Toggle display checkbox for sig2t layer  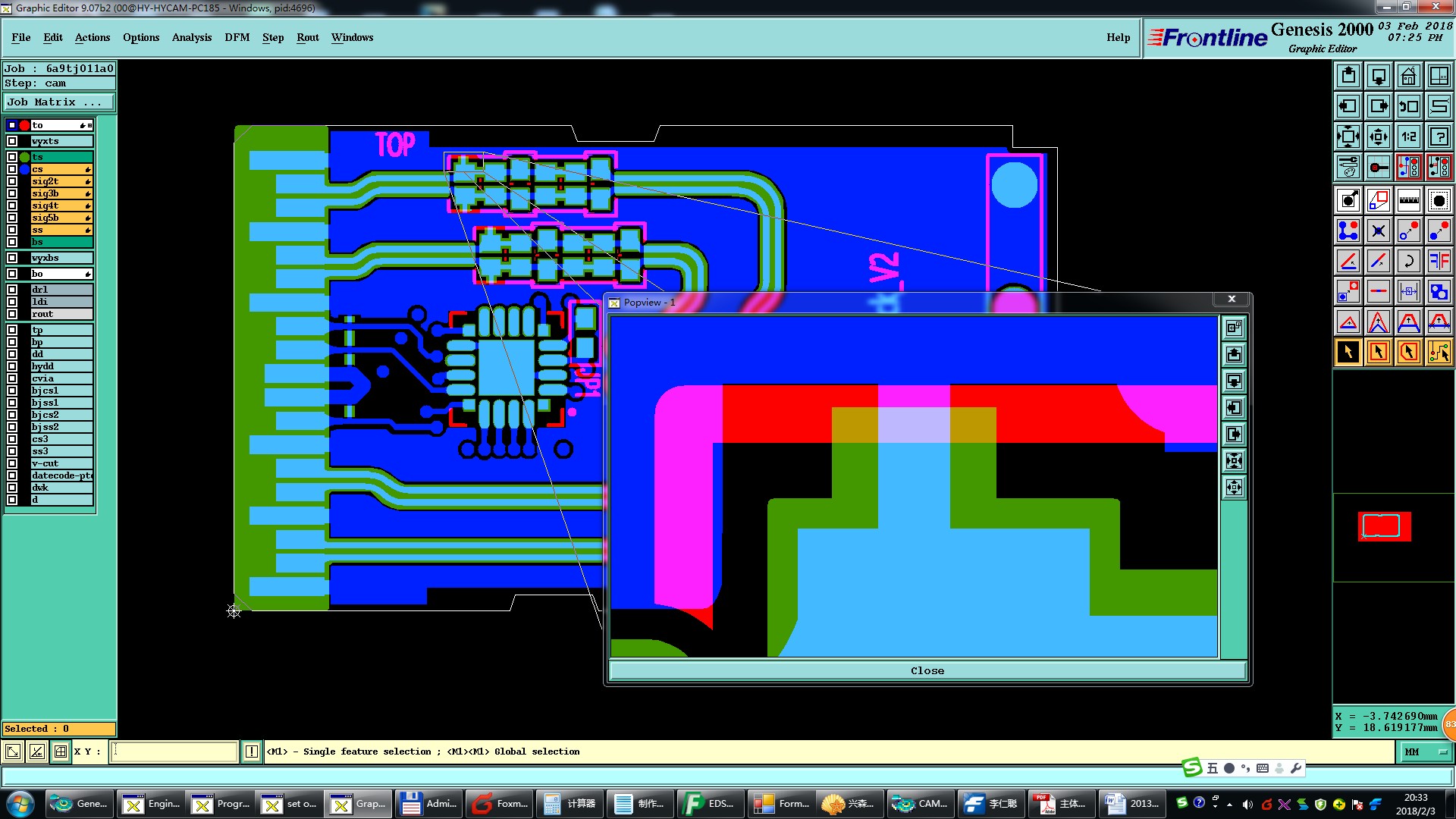tap(12, 181)
